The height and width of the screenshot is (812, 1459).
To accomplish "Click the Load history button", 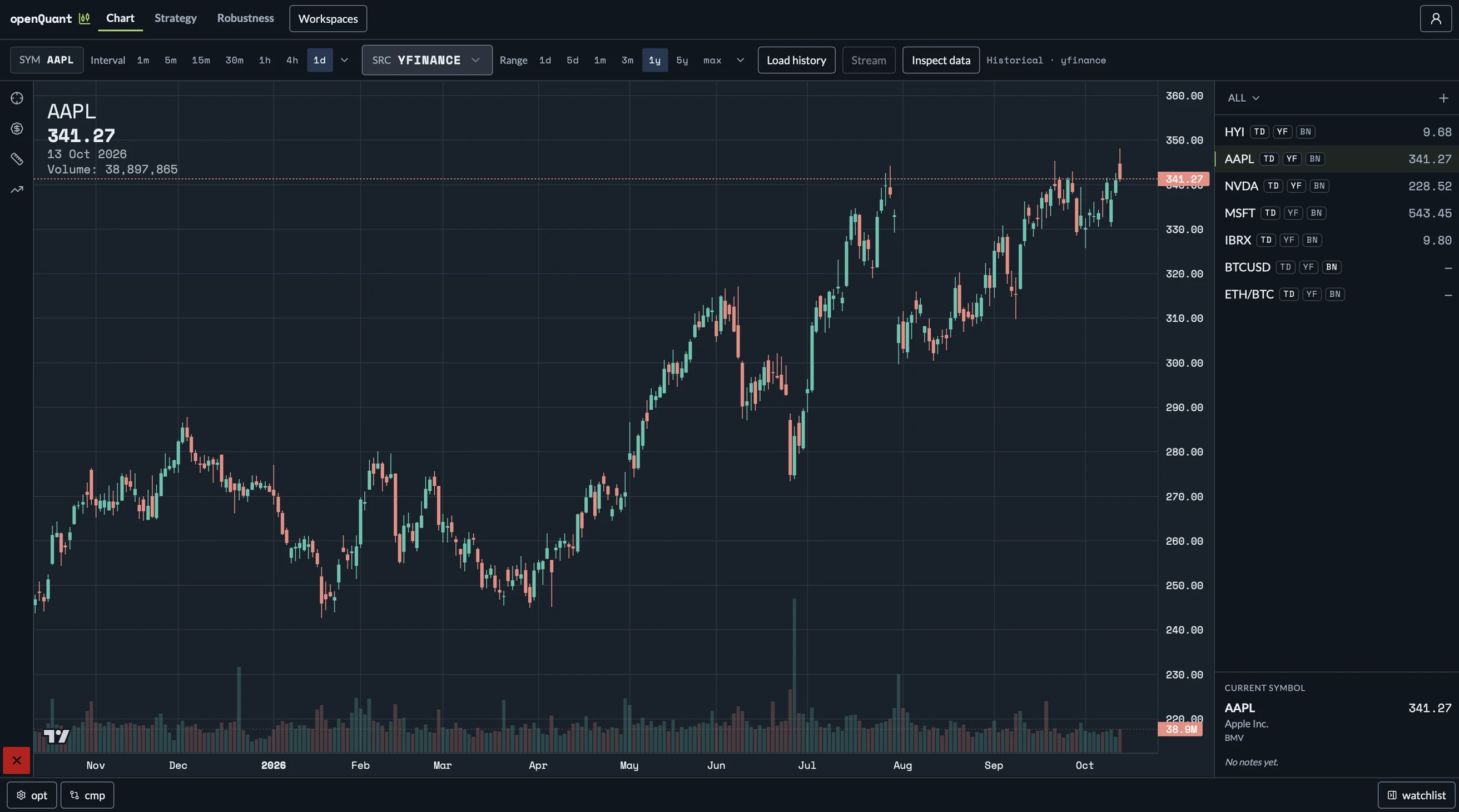I will point(796,60).
